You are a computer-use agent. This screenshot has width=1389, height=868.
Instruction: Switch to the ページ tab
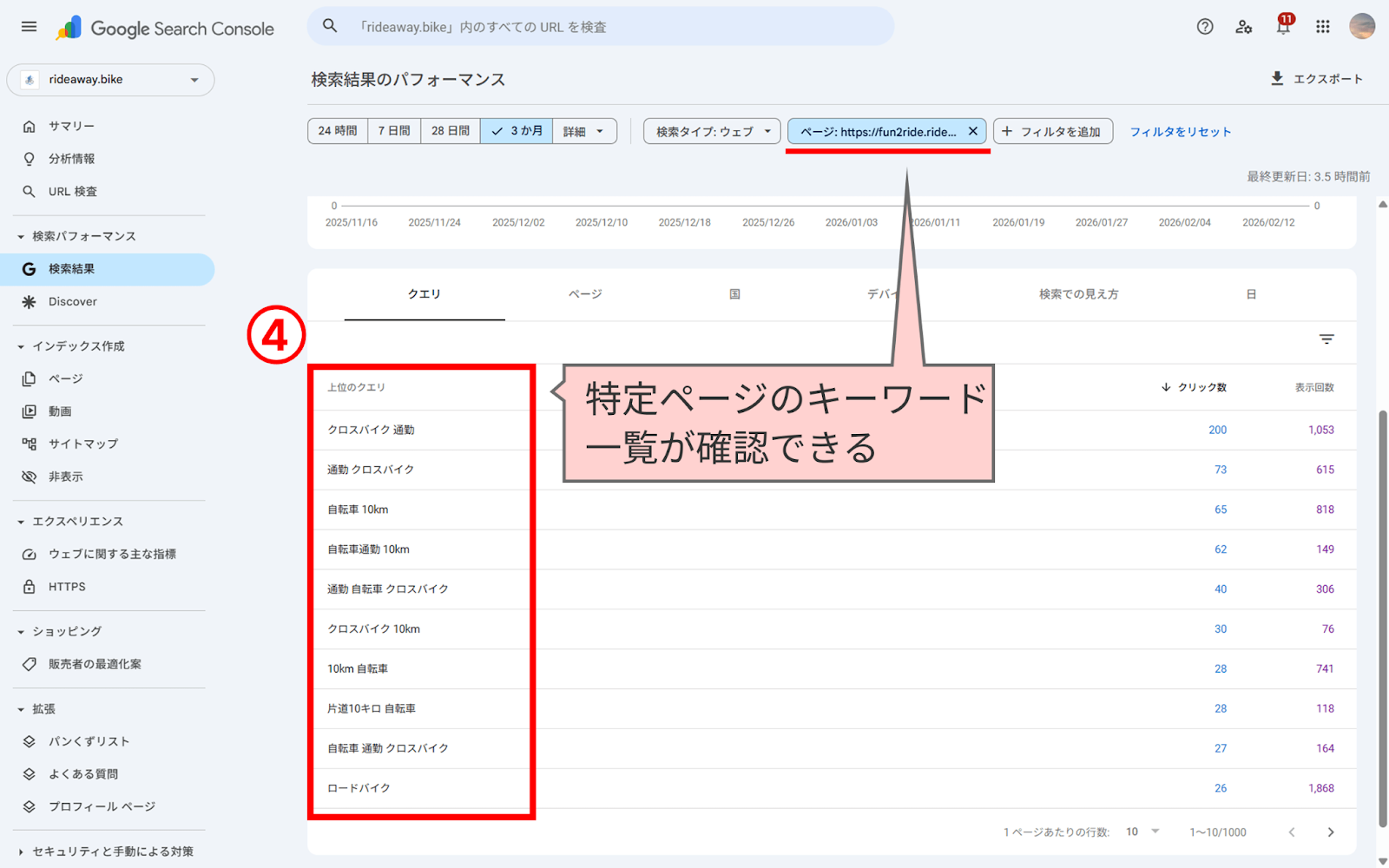(585, 293)
